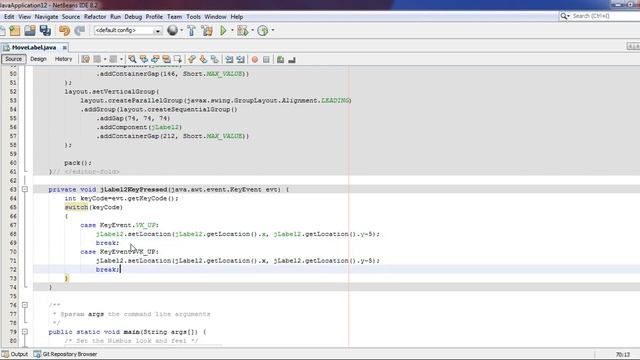640x360 pixels.
Task: Click the Open Project icon
Action: click(x=30, y=31)
